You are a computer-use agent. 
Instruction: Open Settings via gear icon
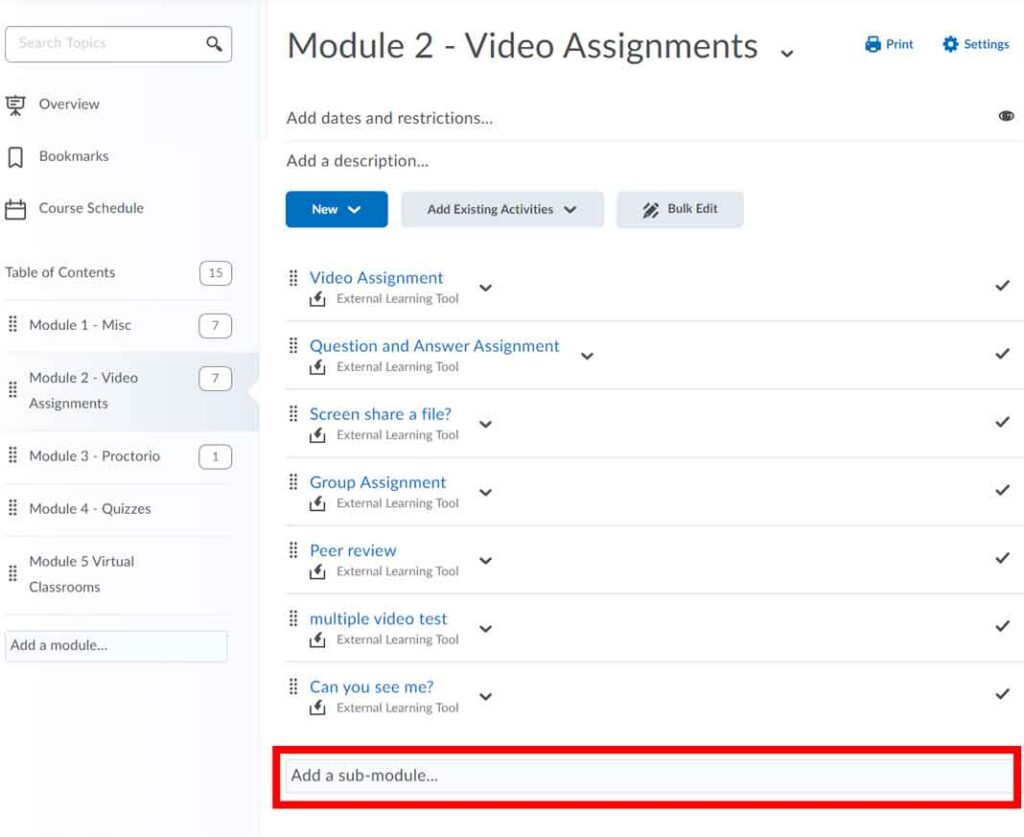tap(950, 45)
